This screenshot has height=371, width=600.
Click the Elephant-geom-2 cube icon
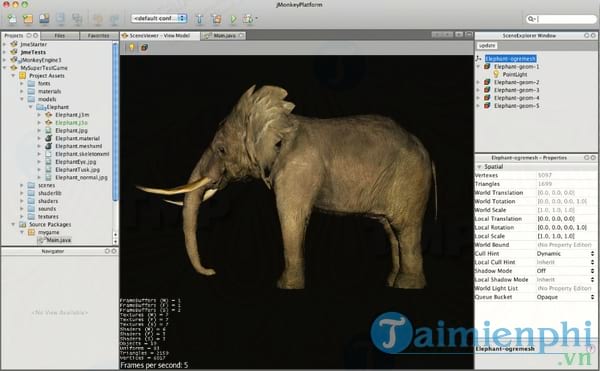coord(487,82)
